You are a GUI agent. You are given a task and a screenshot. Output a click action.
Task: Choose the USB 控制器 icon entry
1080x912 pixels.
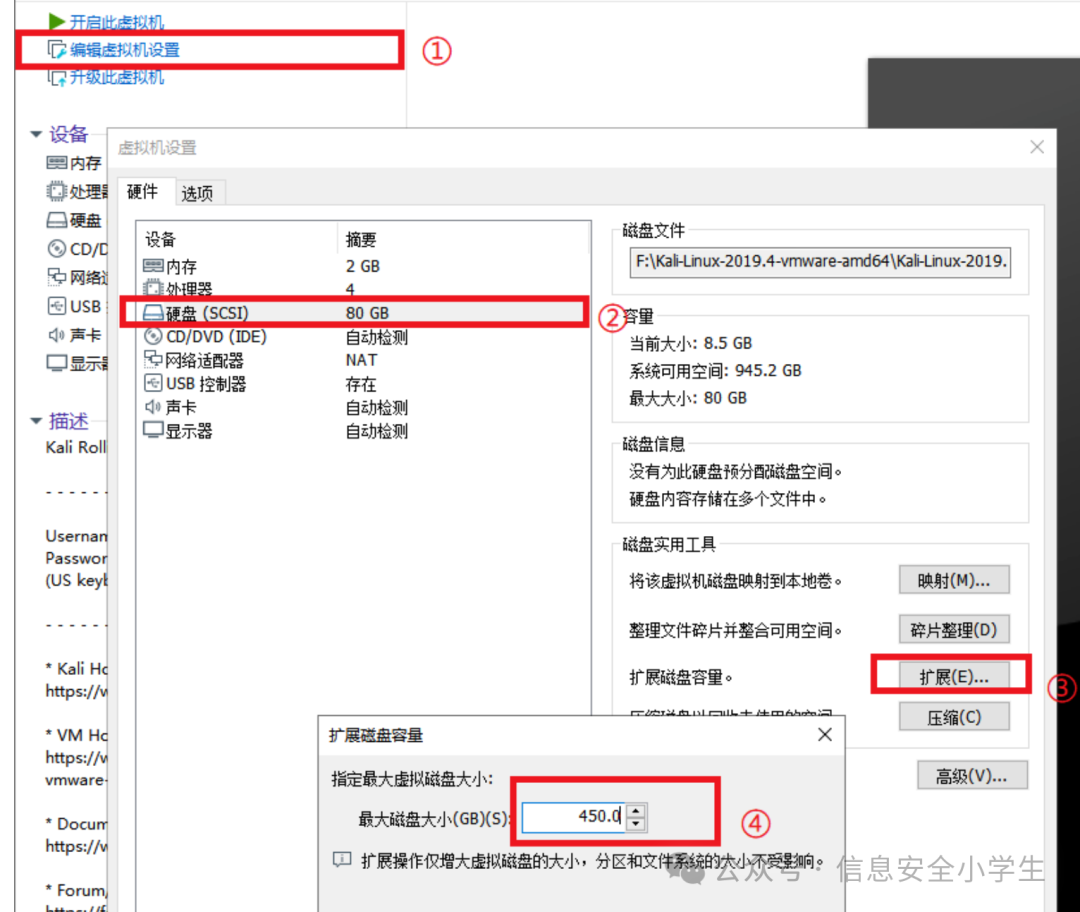(154, 384)
